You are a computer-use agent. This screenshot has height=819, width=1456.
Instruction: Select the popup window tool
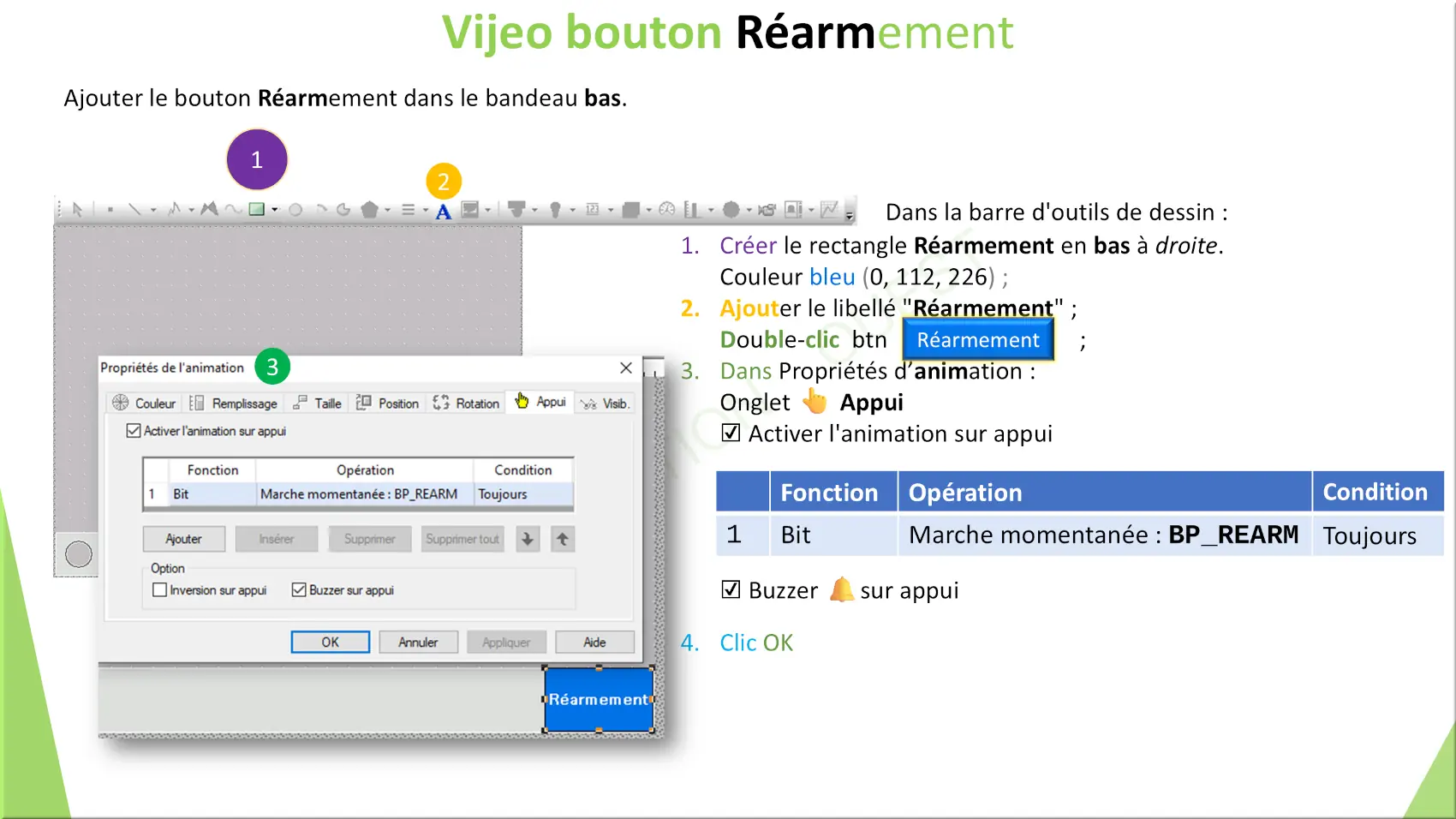tap(793, 210)
